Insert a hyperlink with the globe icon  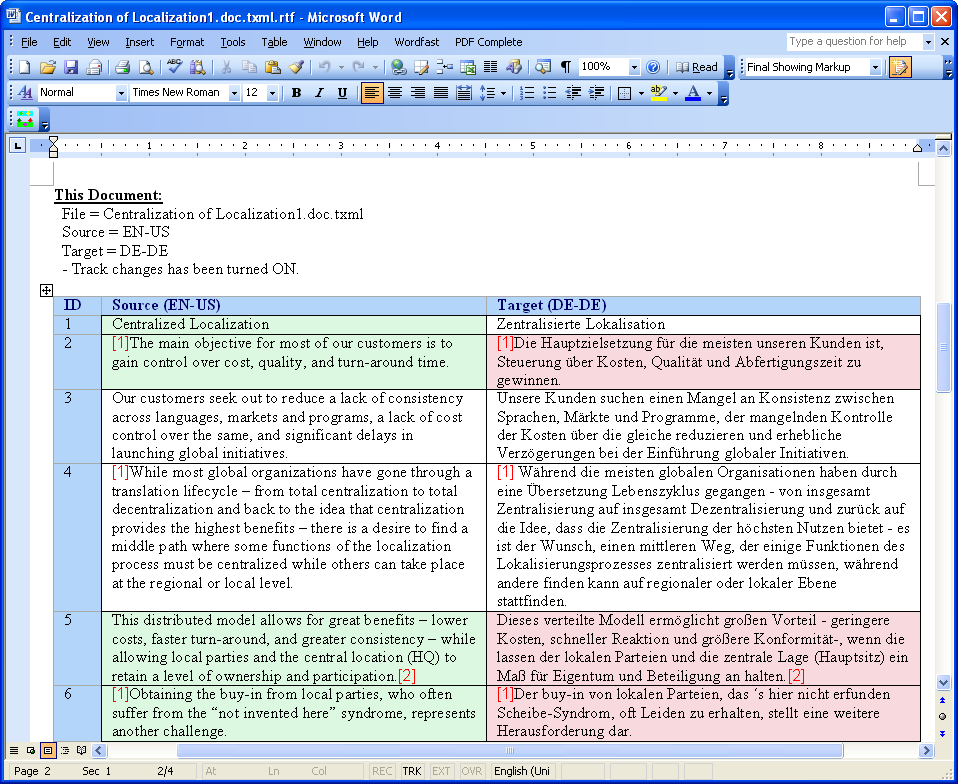398,67
